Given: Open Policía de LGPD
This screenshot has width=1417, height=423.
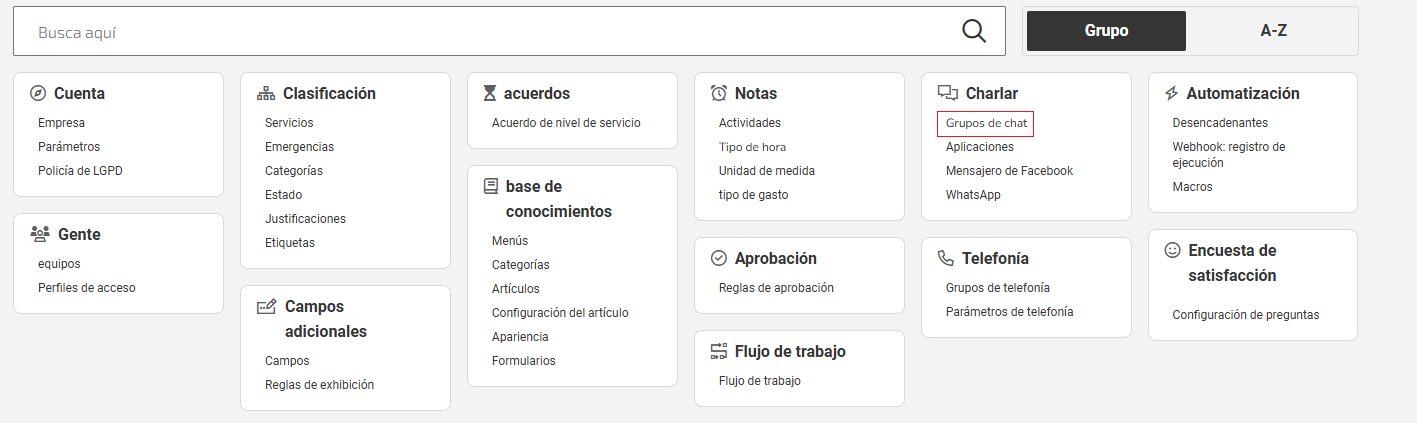Looking at the screenshot, I should 80,171.
